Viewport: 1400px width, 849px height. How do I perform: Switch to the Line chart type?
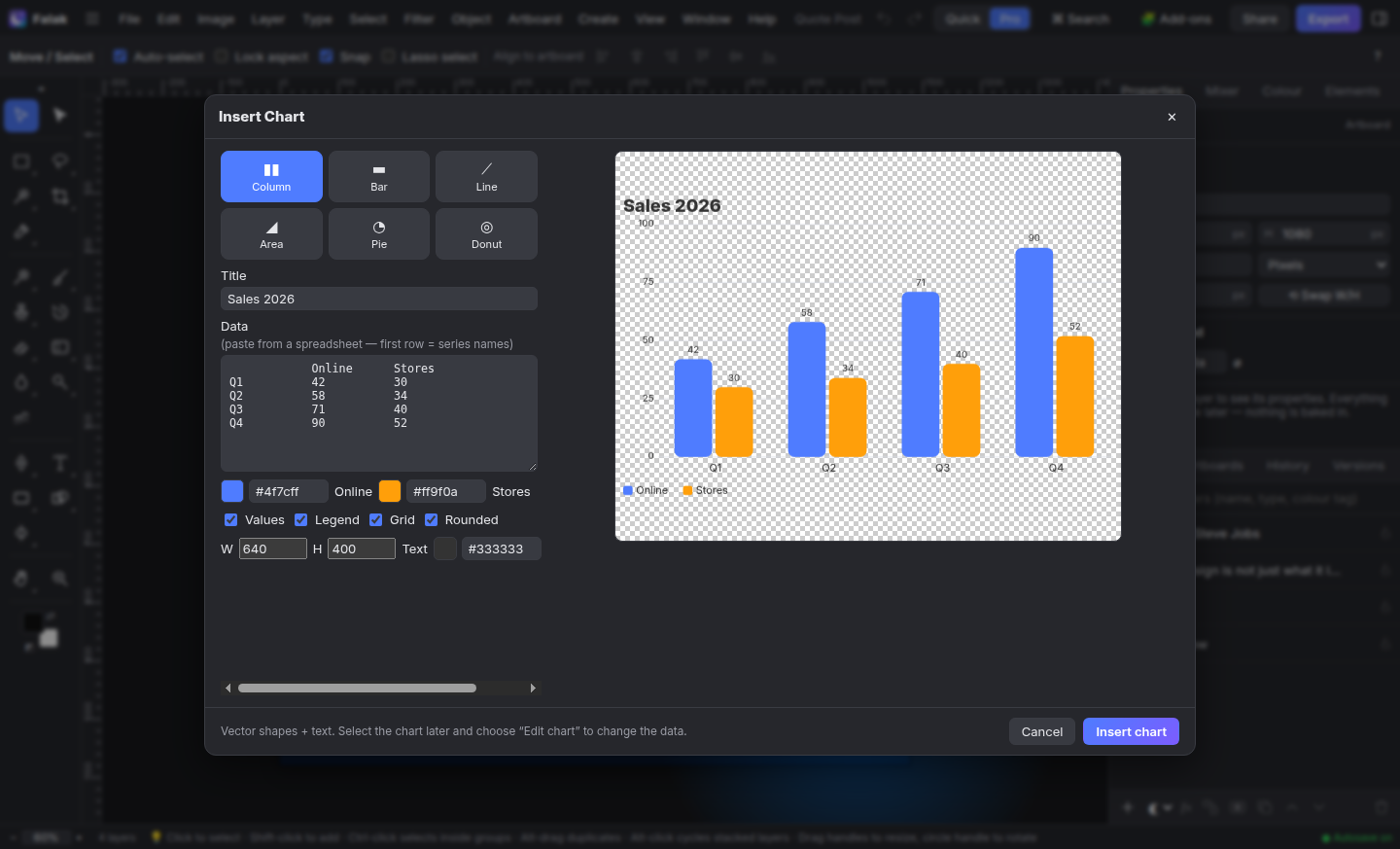pyautogui.click(x=486, y=176)
